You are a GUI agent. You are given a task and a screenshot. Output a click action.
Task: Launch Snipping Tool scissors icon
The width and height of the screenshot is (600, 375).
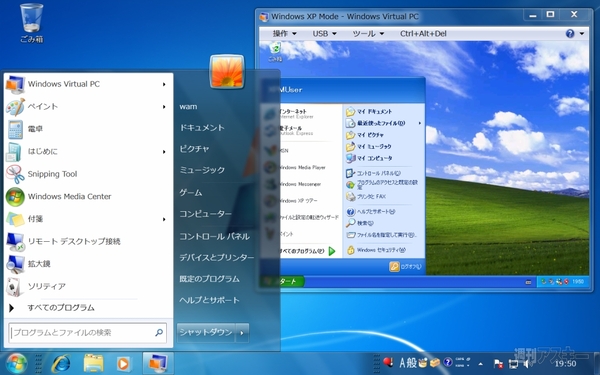click(x=15, y=174)
